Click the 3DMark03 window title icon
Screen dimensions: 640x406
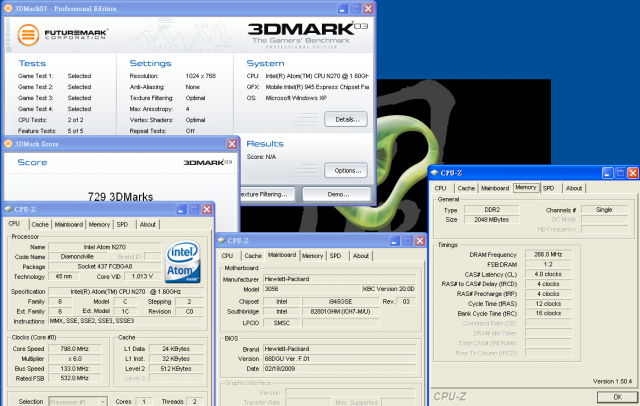(8, 8)
